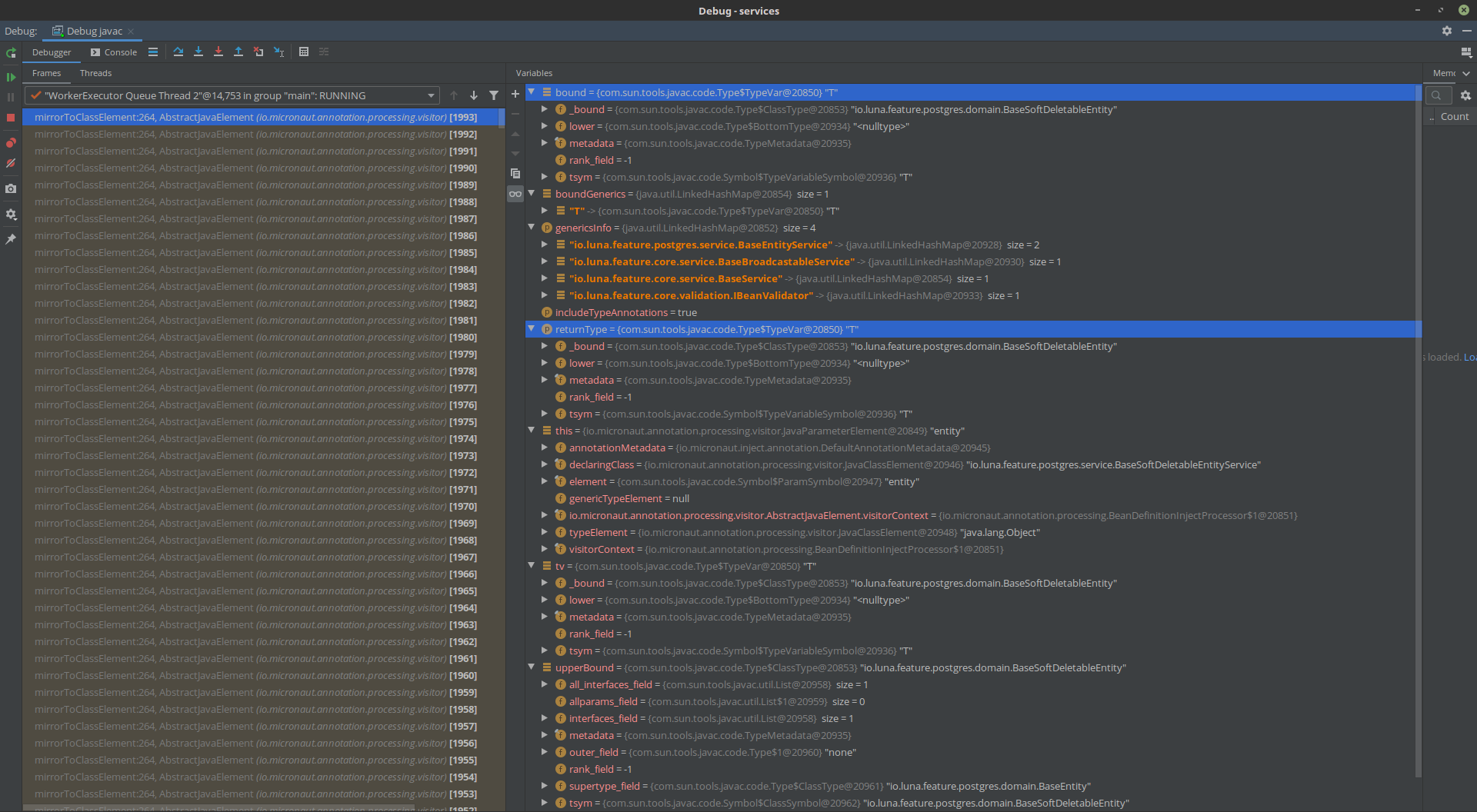The height and width of the screenshot is (812, 1477).
Task: Expand the boundGenerics LinkedHashMap entry
Action: pyautogui.click(x=544, y=211)
